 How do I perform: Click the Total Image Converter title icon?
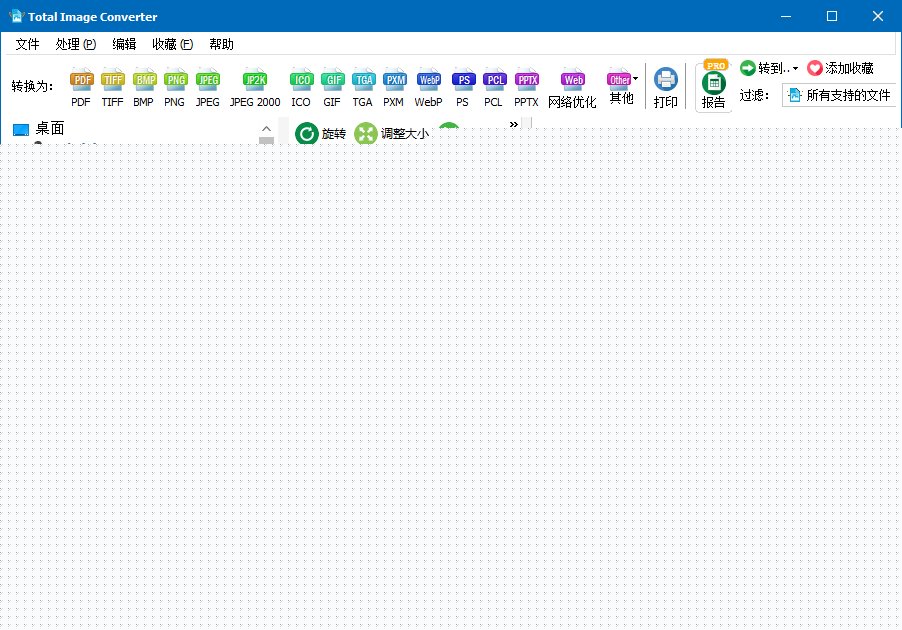tap(17, 16)
